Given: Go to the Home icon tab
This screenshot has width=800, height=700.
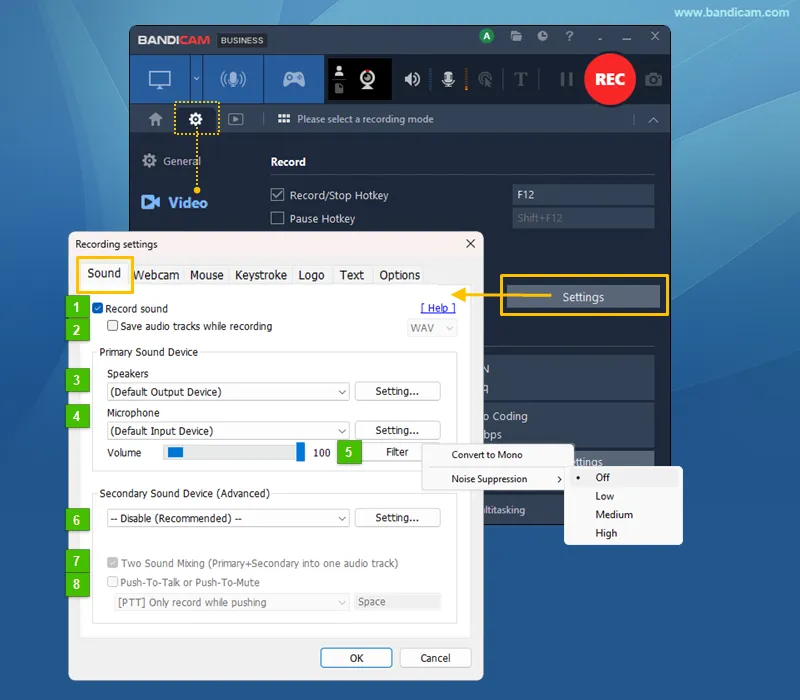Looking at the screenshot, I should pos(156,119).
